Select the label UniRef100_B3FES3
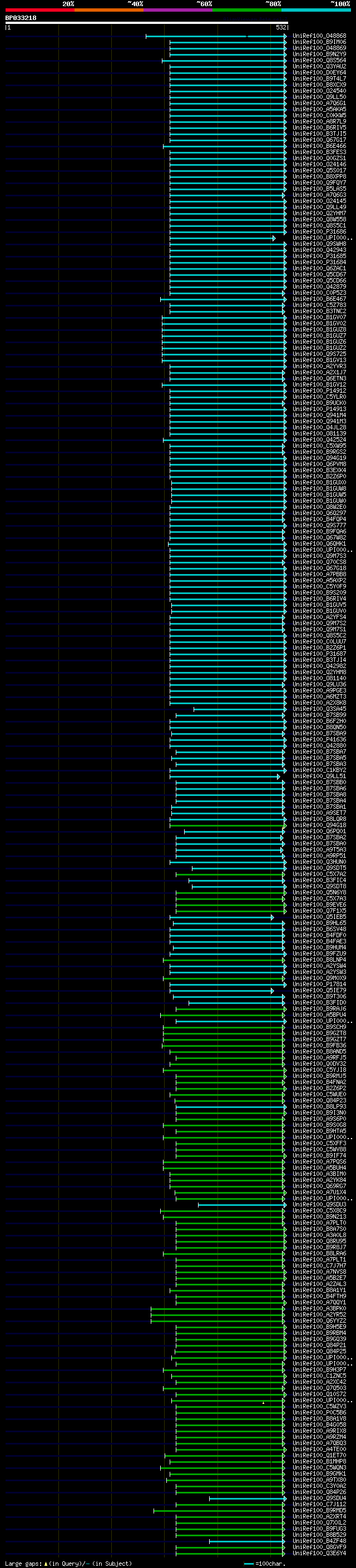356x1568 pixels. (x=319, y=152)
